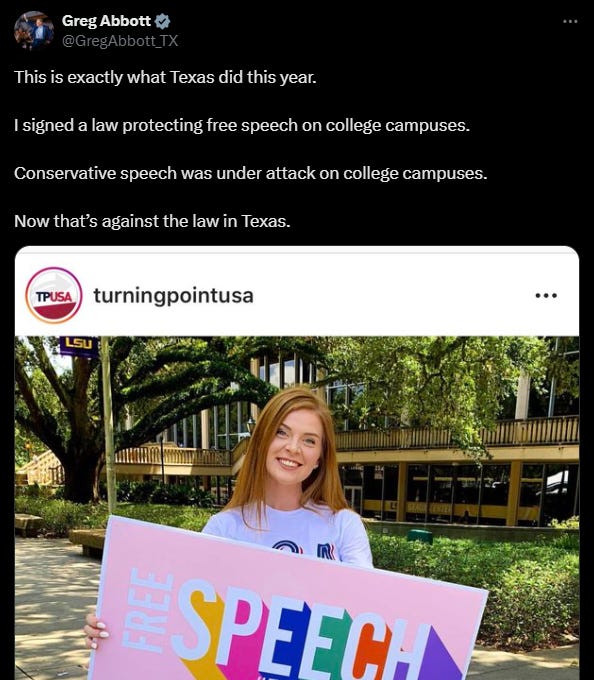The height and width of the screenshot is (680, 594).
Task: Click the sentence about signing a law
Action: (242, 125)
